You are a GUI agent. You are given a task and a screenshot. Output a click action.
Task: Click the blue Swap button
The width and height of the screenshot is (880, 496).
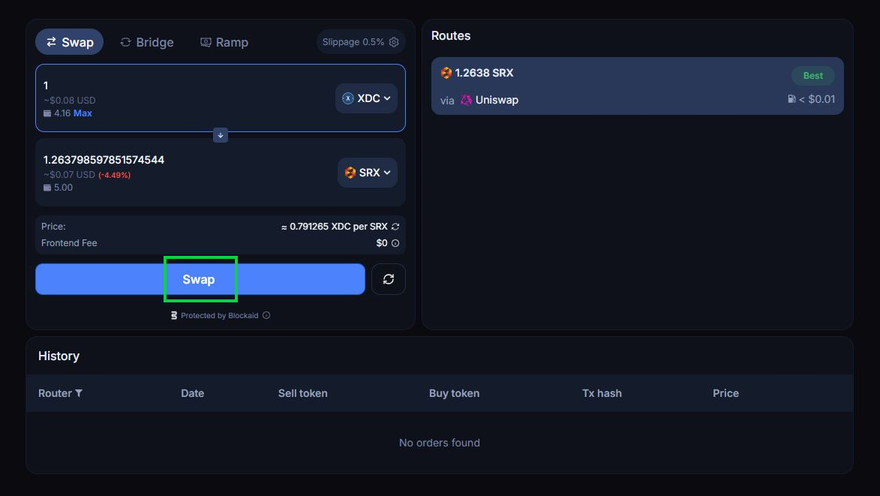[x=200, y=279]
